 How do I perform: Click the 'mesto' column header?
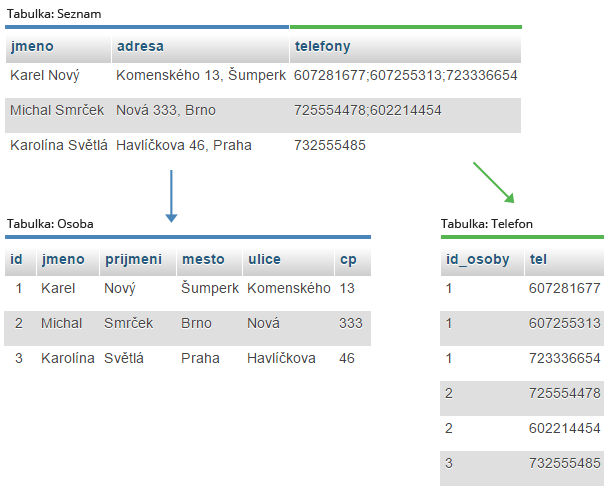click(x=202, y=259)
